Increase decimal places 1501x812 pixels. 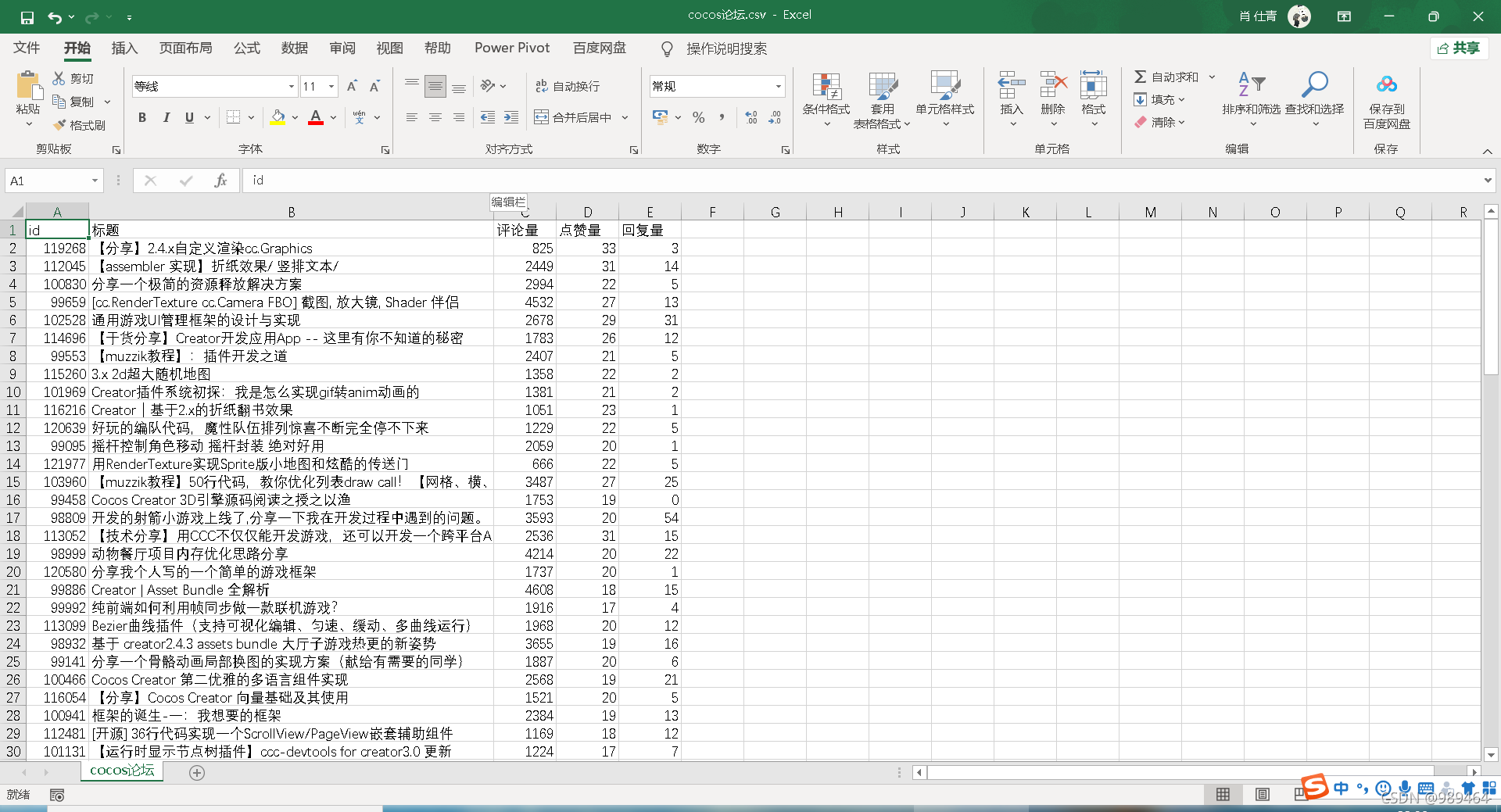coord(751,117)
